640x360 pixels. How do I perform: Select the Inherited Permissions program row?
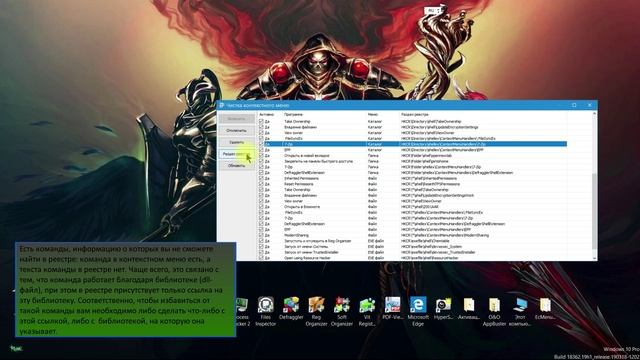412,178
